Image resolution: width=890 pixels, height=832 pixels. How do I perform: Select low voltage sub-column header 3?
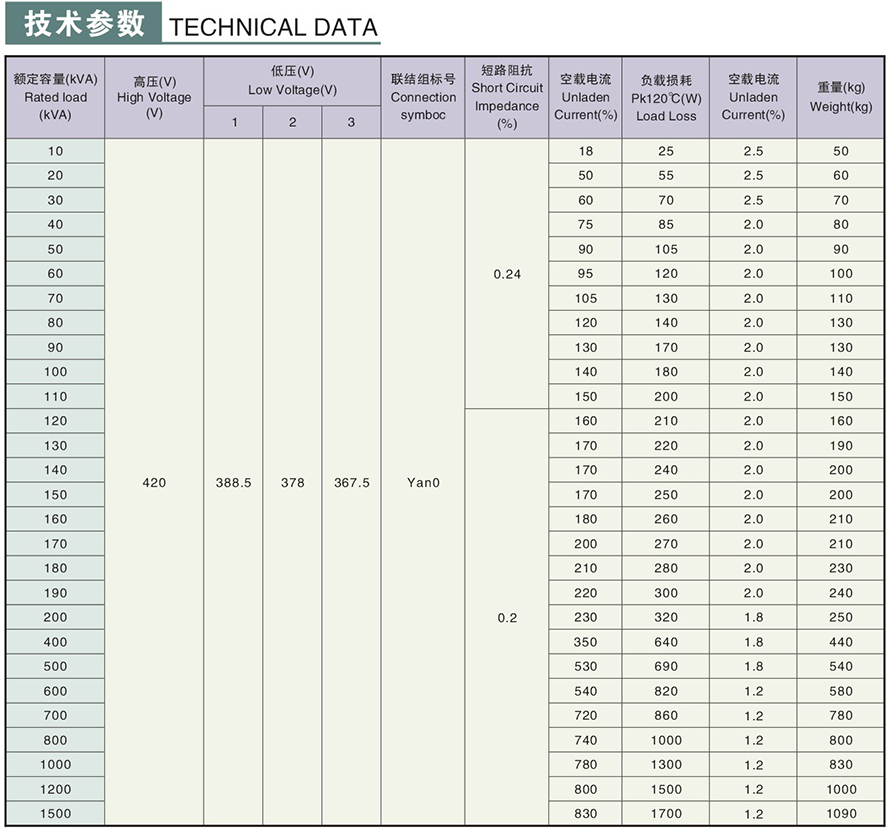tap(351, 123)
